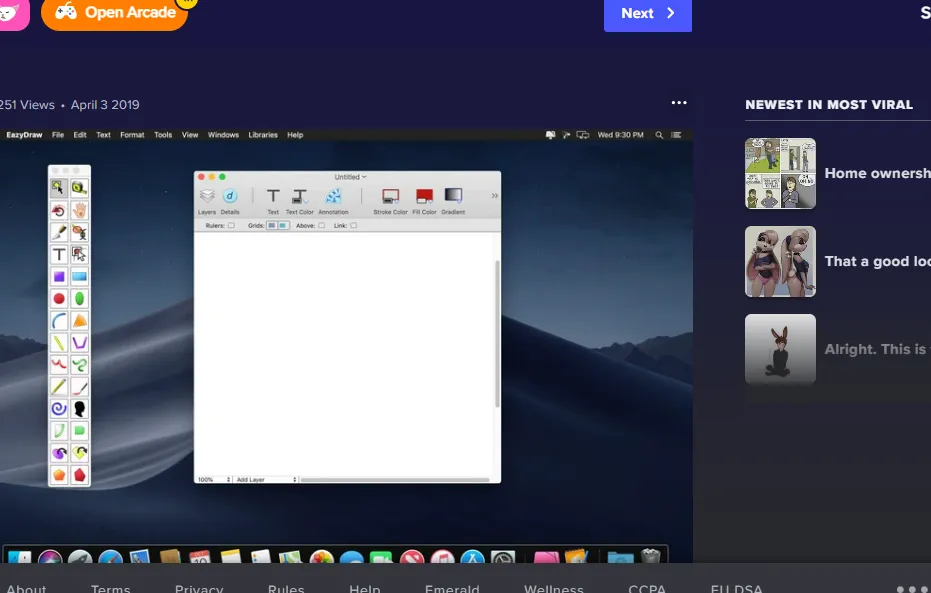The width and height of the screenshot is (931, 593).
Task: Open the Annotation toolbar item
Action: 333,201
